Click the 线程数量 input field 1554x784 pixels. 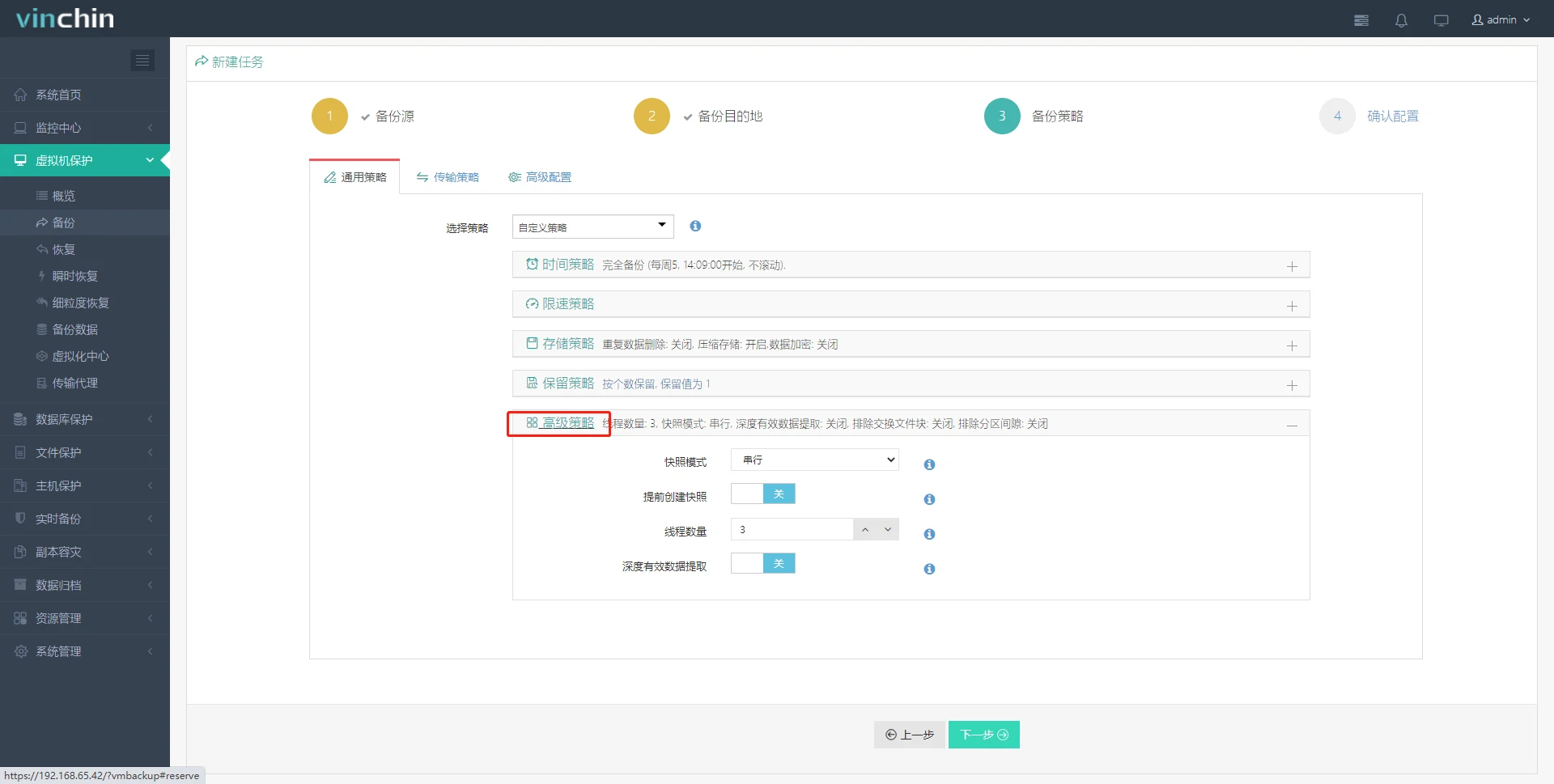tap(792, 529)
